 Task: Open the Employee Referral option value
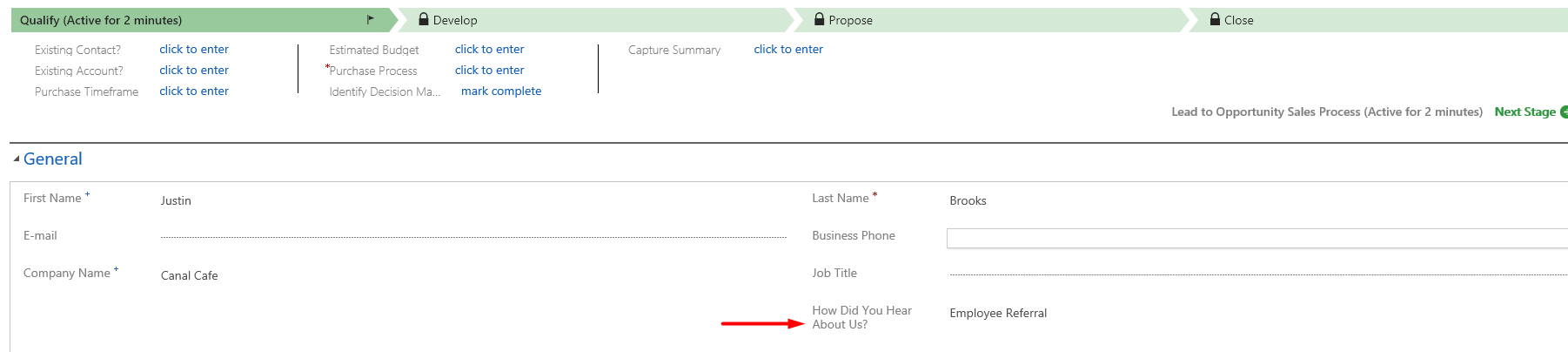click(x=998, y=313)
